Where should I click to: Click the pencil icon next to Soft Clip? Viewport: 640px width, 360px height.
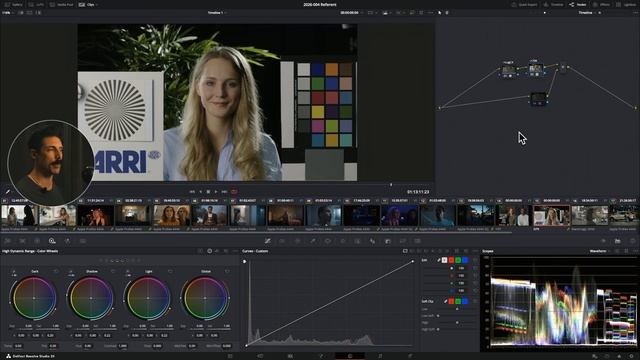[x=446, y=301]
